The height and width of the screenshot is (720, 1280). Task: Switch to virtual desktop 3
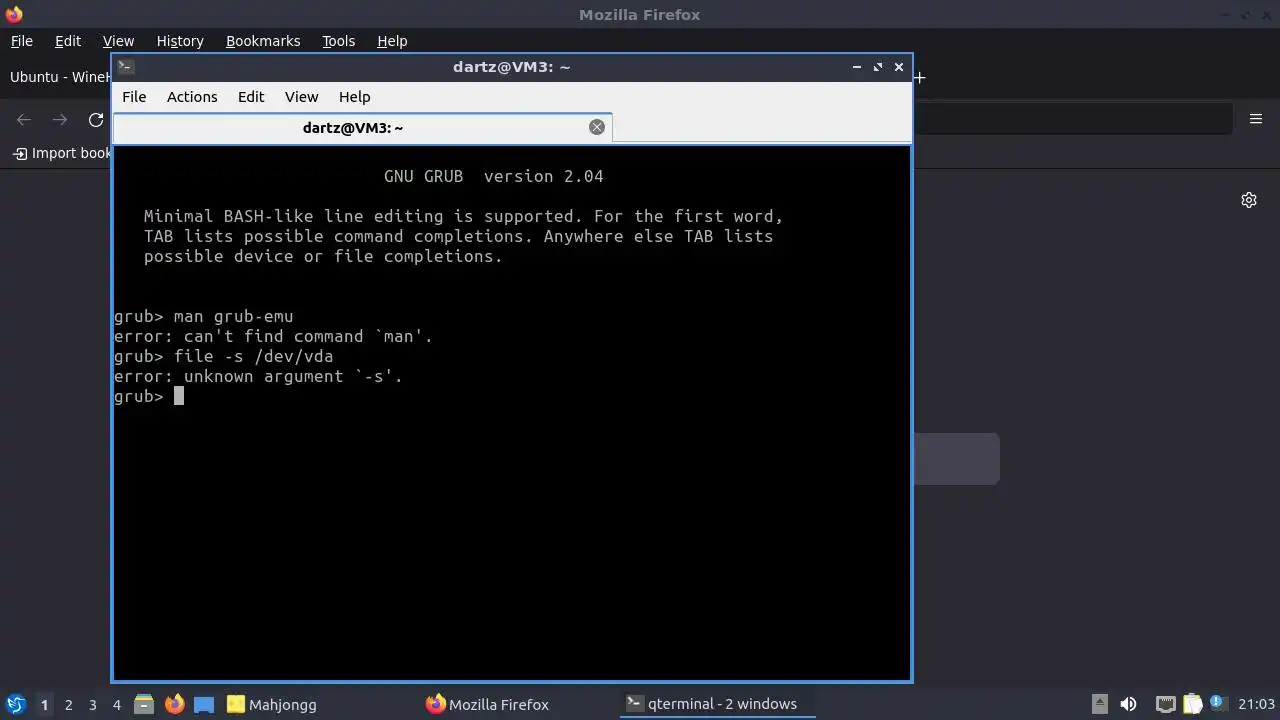pos(92,705)
